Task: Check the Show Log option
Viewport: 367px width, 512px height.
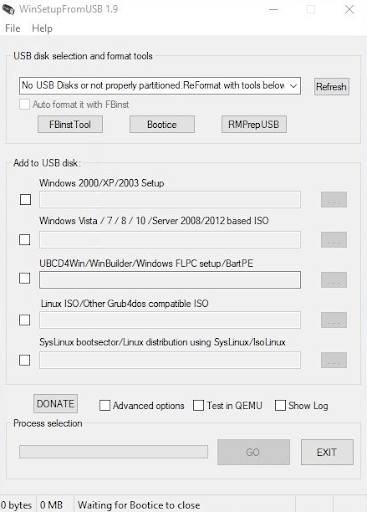Action: 280,406
